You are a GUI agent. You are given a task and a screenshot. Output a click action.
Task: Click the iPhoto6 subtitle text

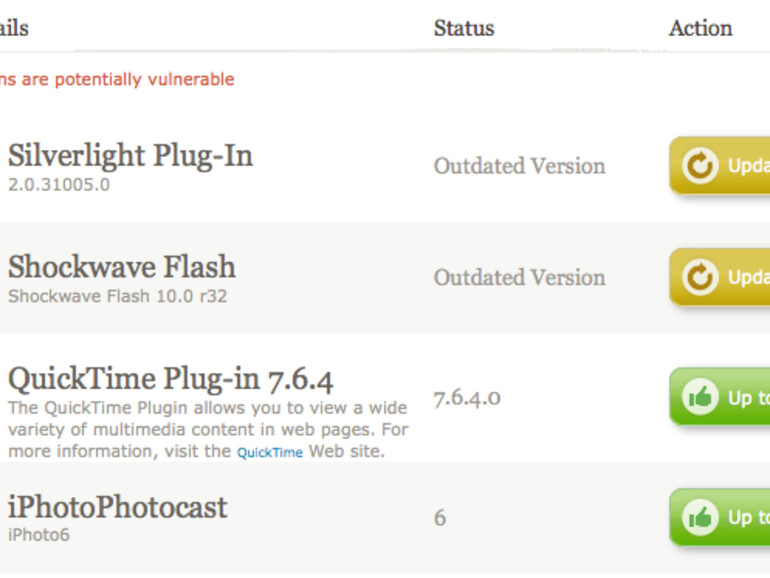click(39, 535)
